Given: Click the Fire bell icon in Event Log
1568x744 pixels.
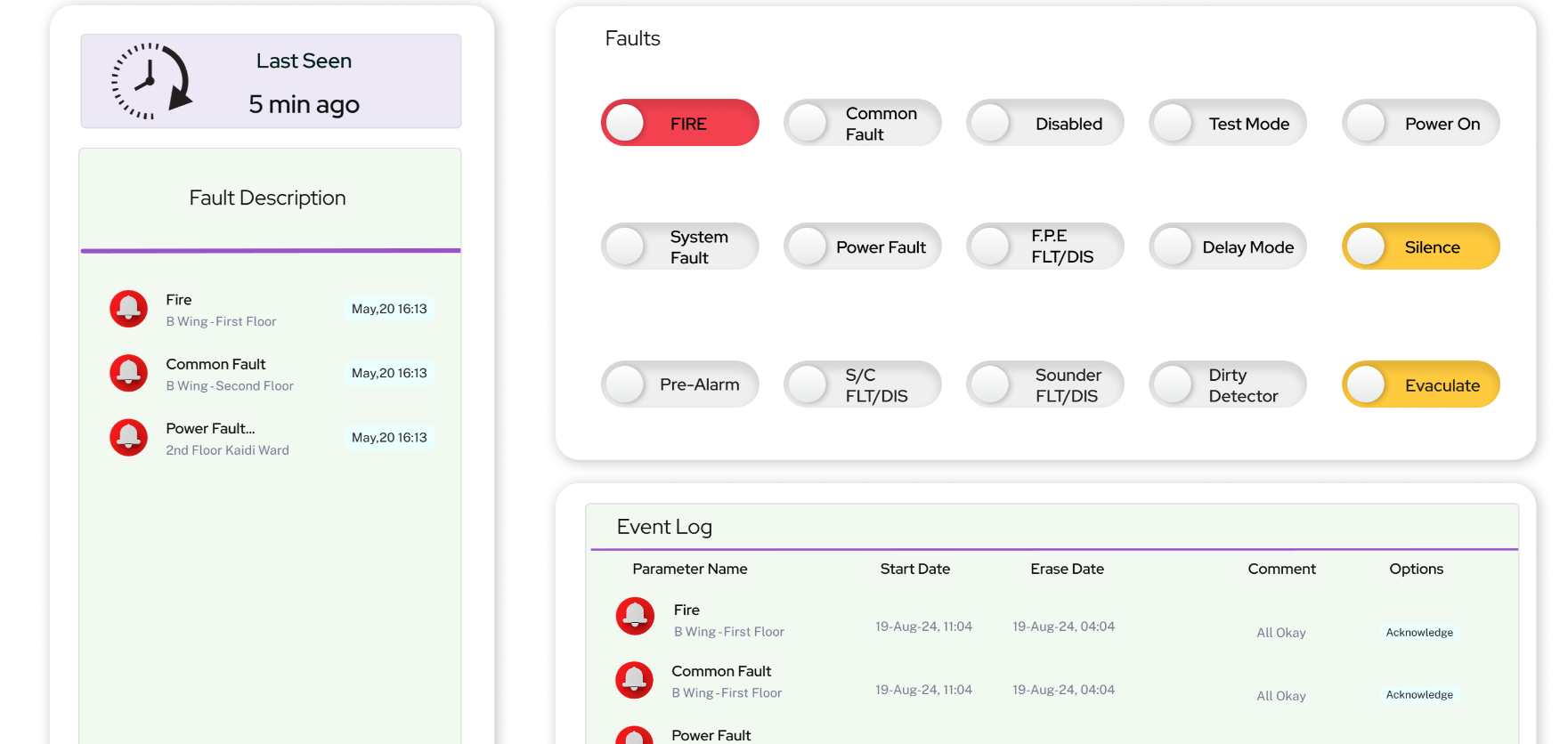Looking at the screenshot, I should 635,616.
